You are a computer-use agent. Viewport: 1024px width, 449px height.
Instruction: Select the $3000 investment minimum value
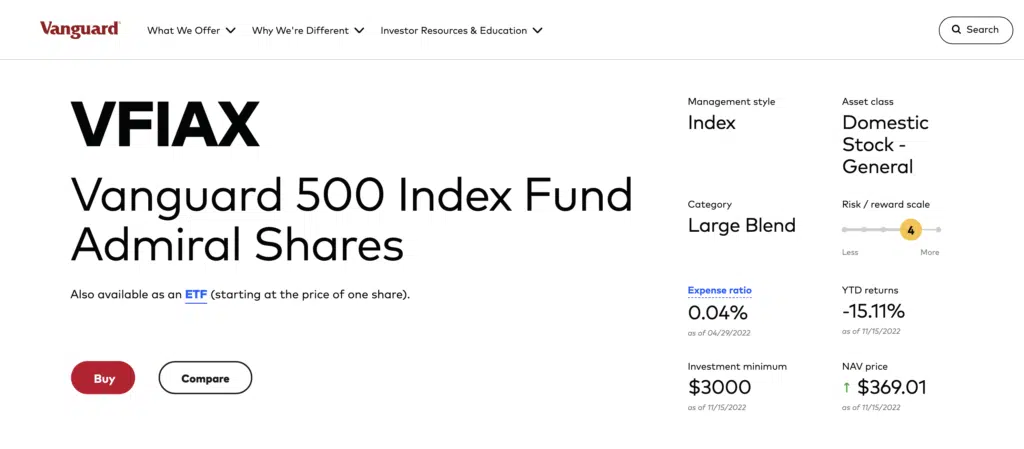[x=719, y=387]
